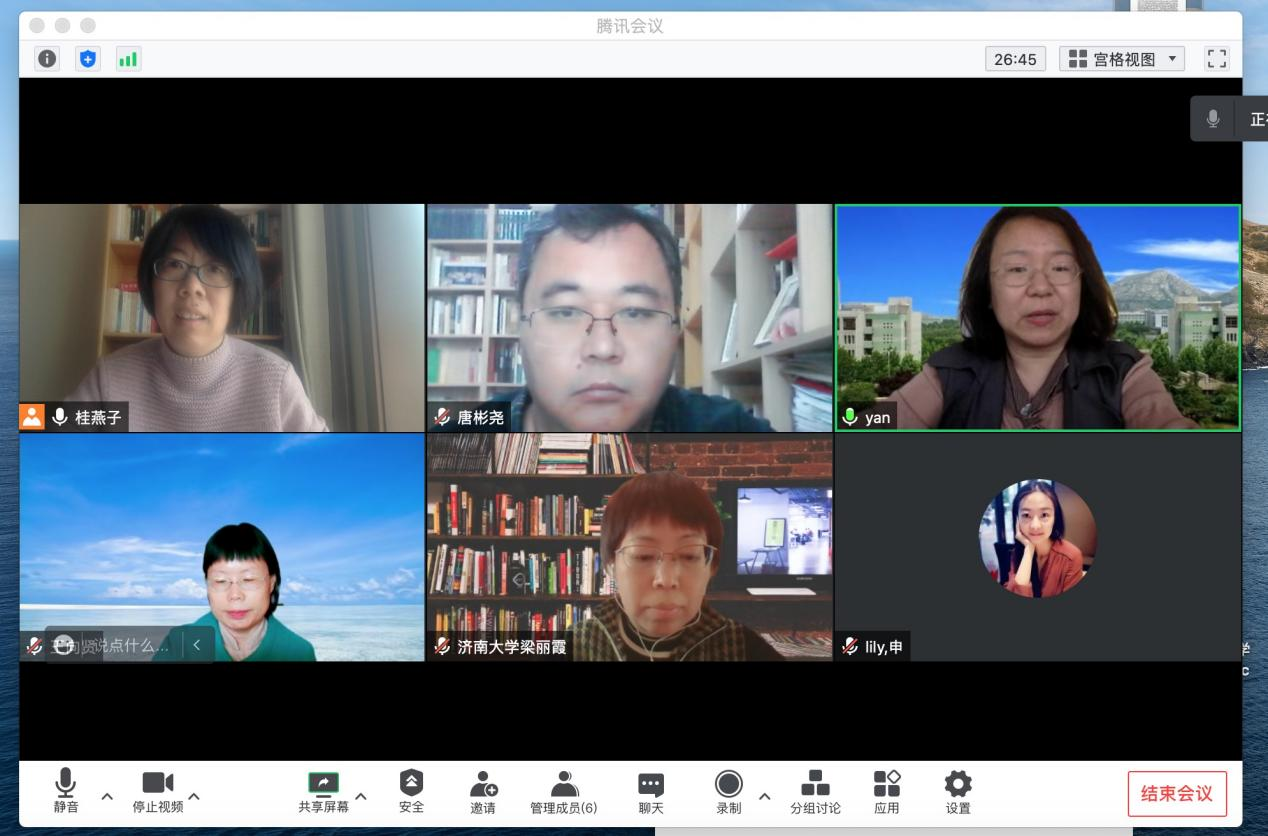The height and width of the screenshot is (836, 1268).
Task: Open the 共享屏幕 screen share tool
Action: (x=323, y=793)
